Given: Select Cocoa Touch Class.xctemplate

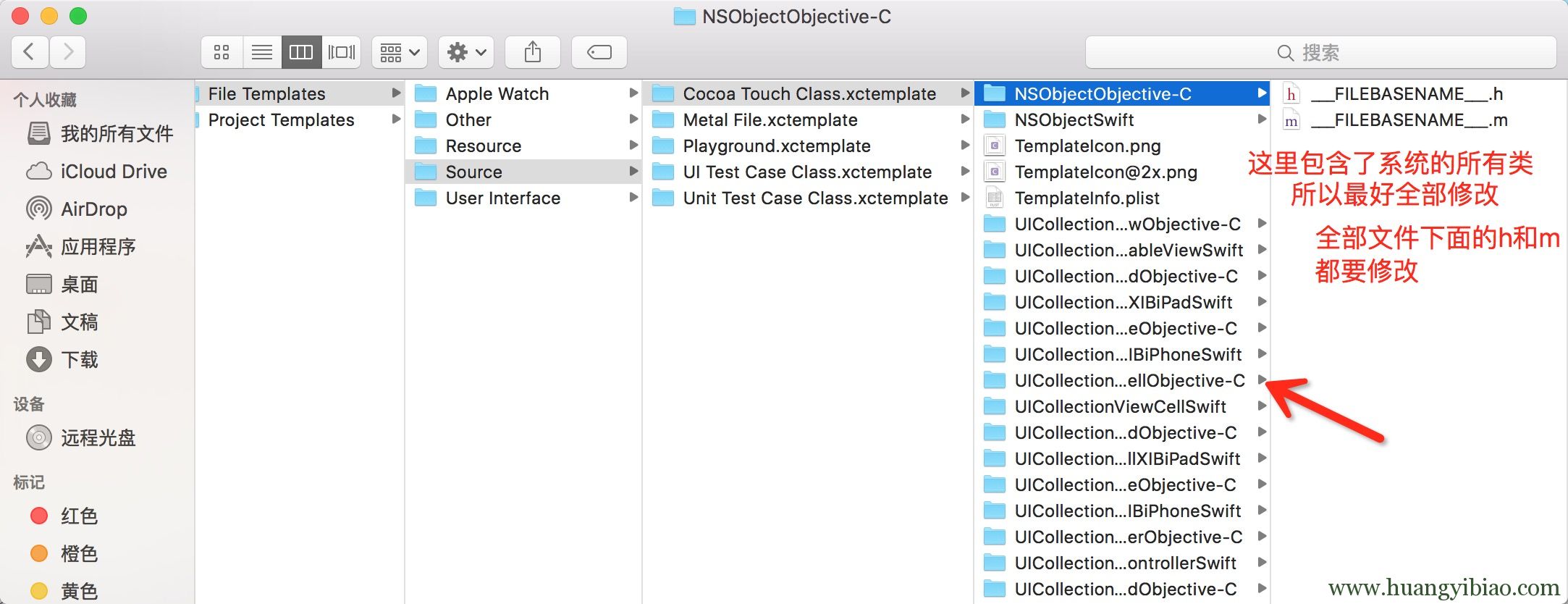Looking at the screenshot, I should (x=809, y=94).
